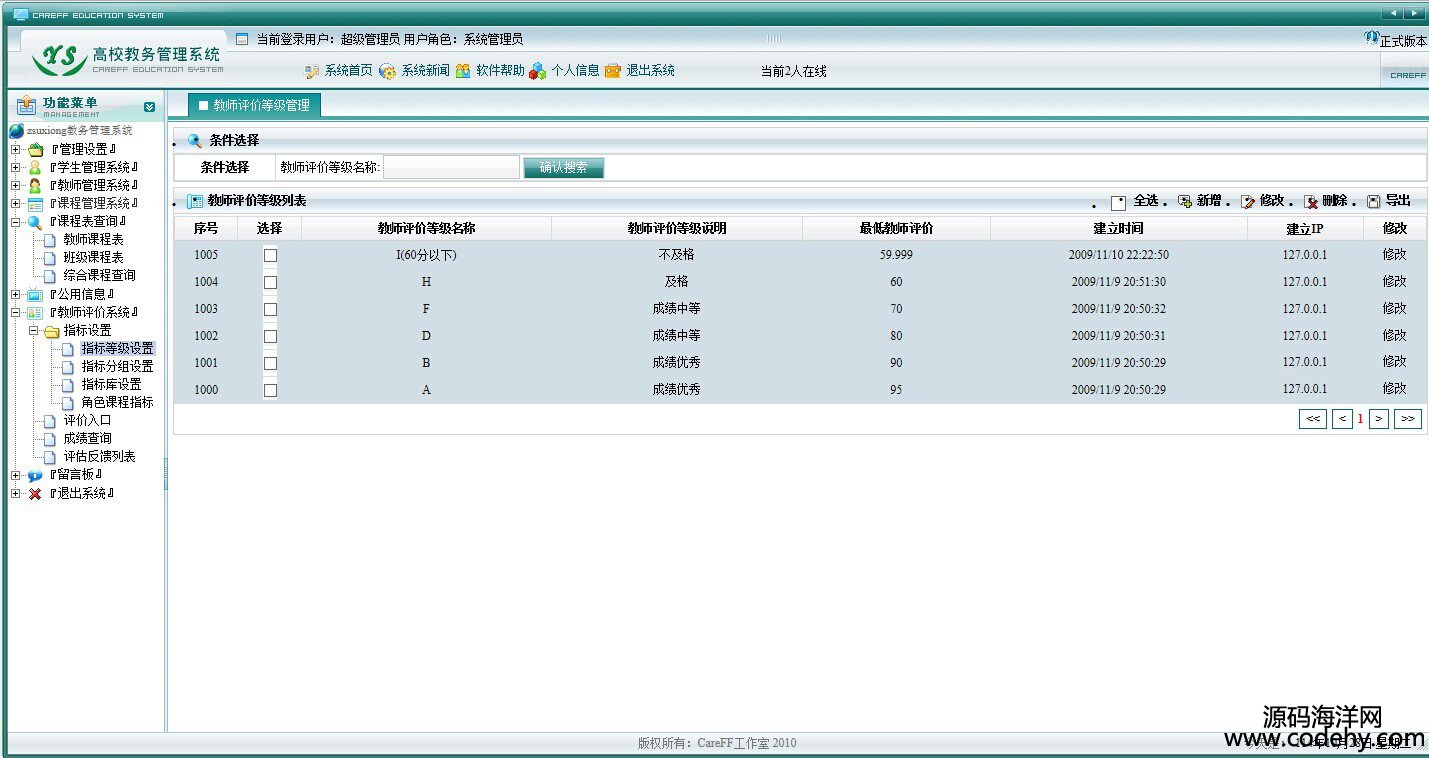Open 成绩查询 in the tree

87,439
